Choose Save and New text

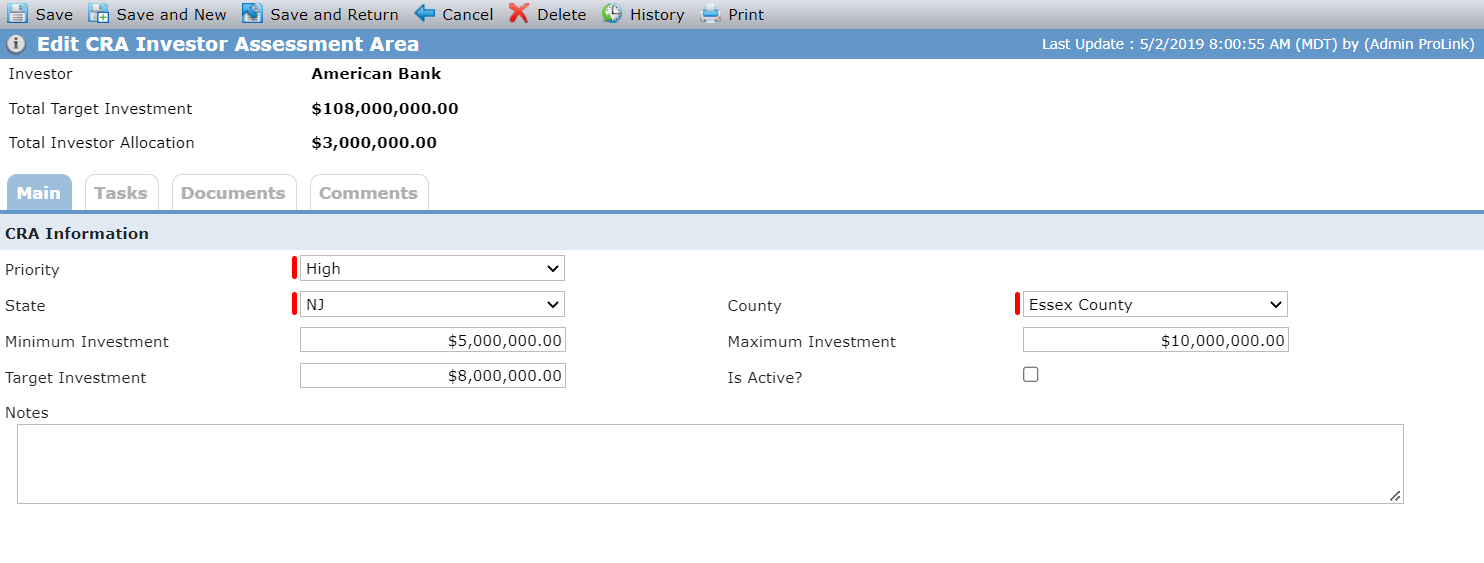click(x=171, y=15)
